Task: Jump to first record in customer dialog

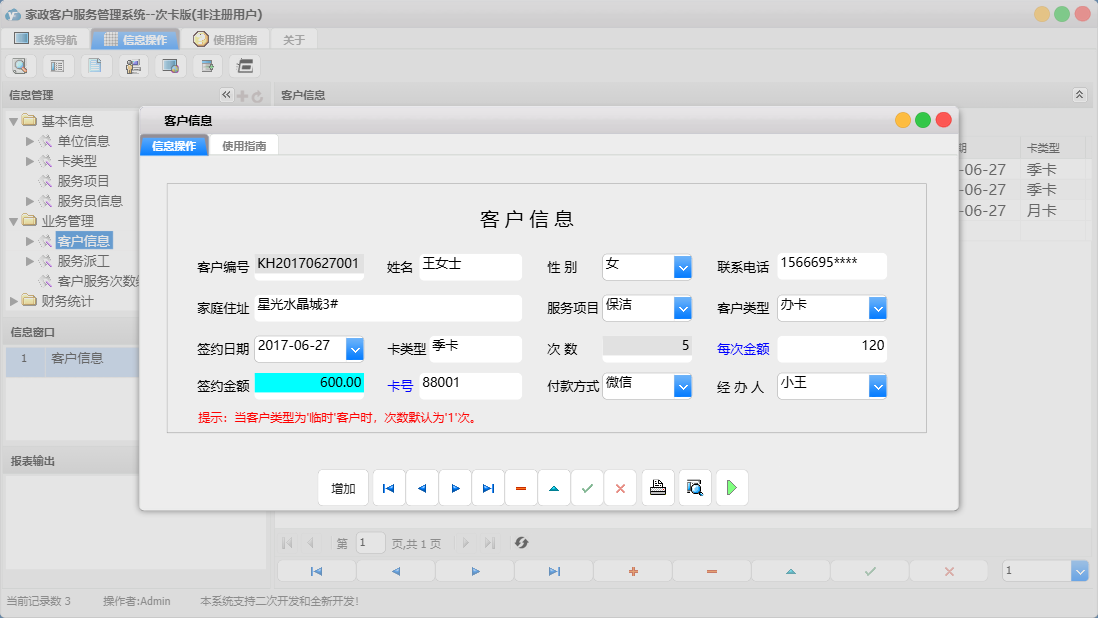Action: coord(388,488)
